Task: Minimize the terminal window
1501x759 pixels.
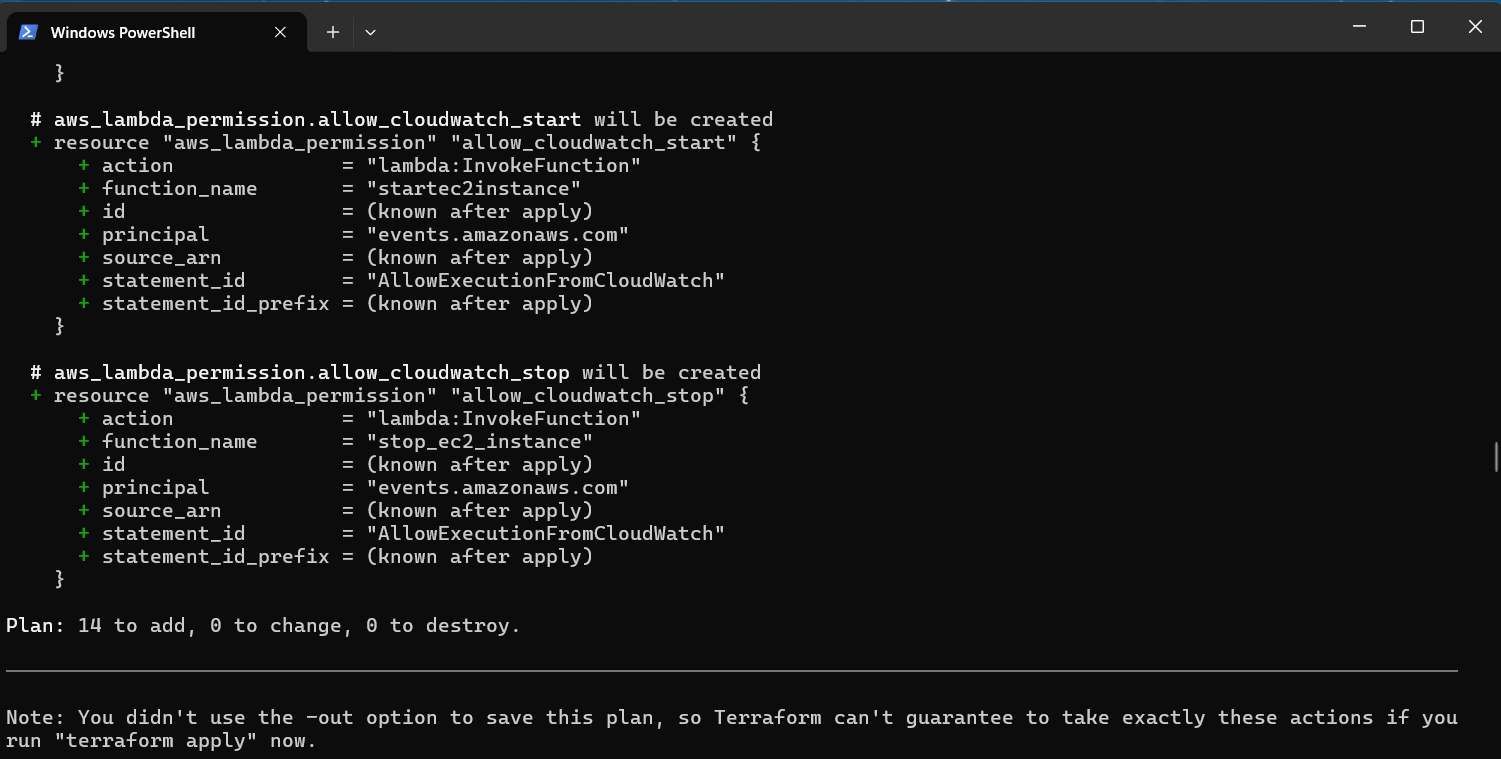Action: pos(1358,27)
